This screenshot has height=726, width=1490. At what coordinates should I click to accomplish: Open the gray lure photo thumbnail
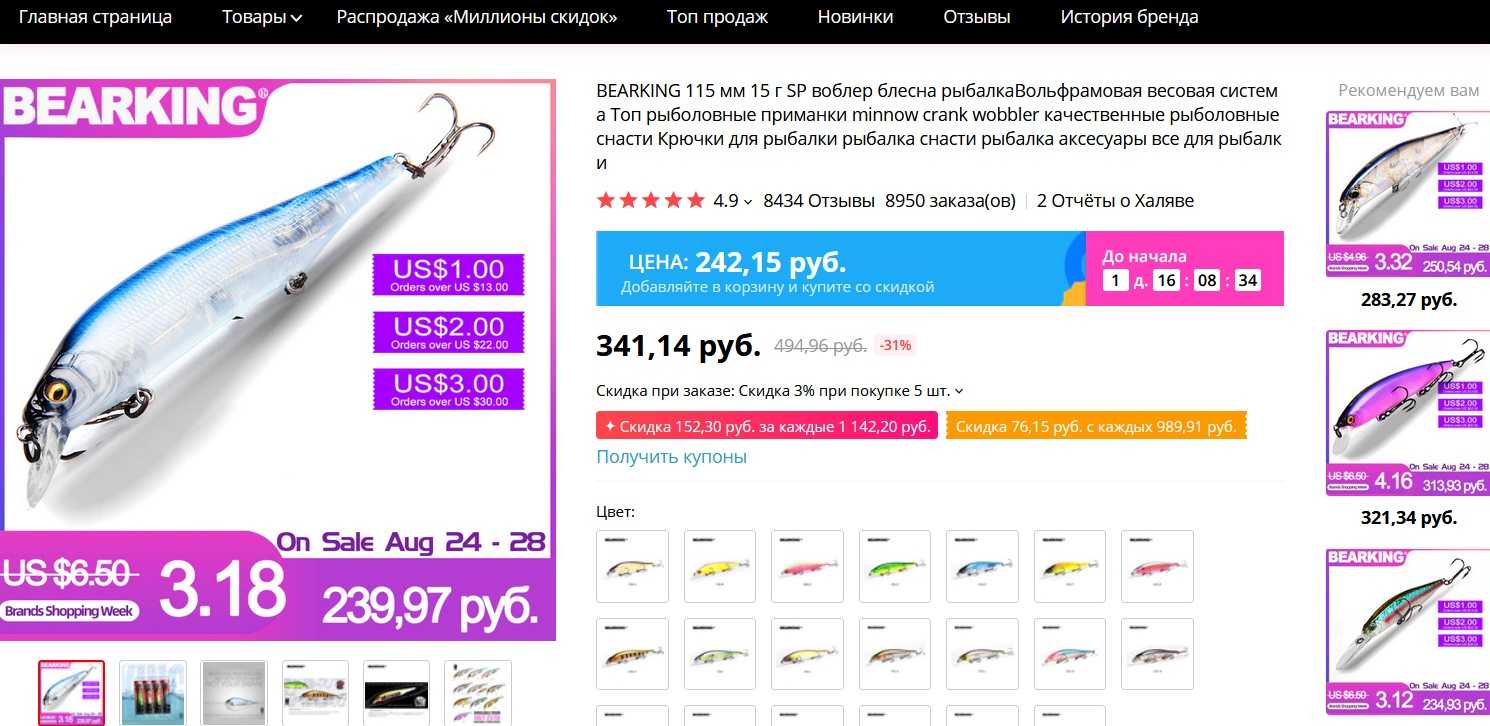coord(234,693)
